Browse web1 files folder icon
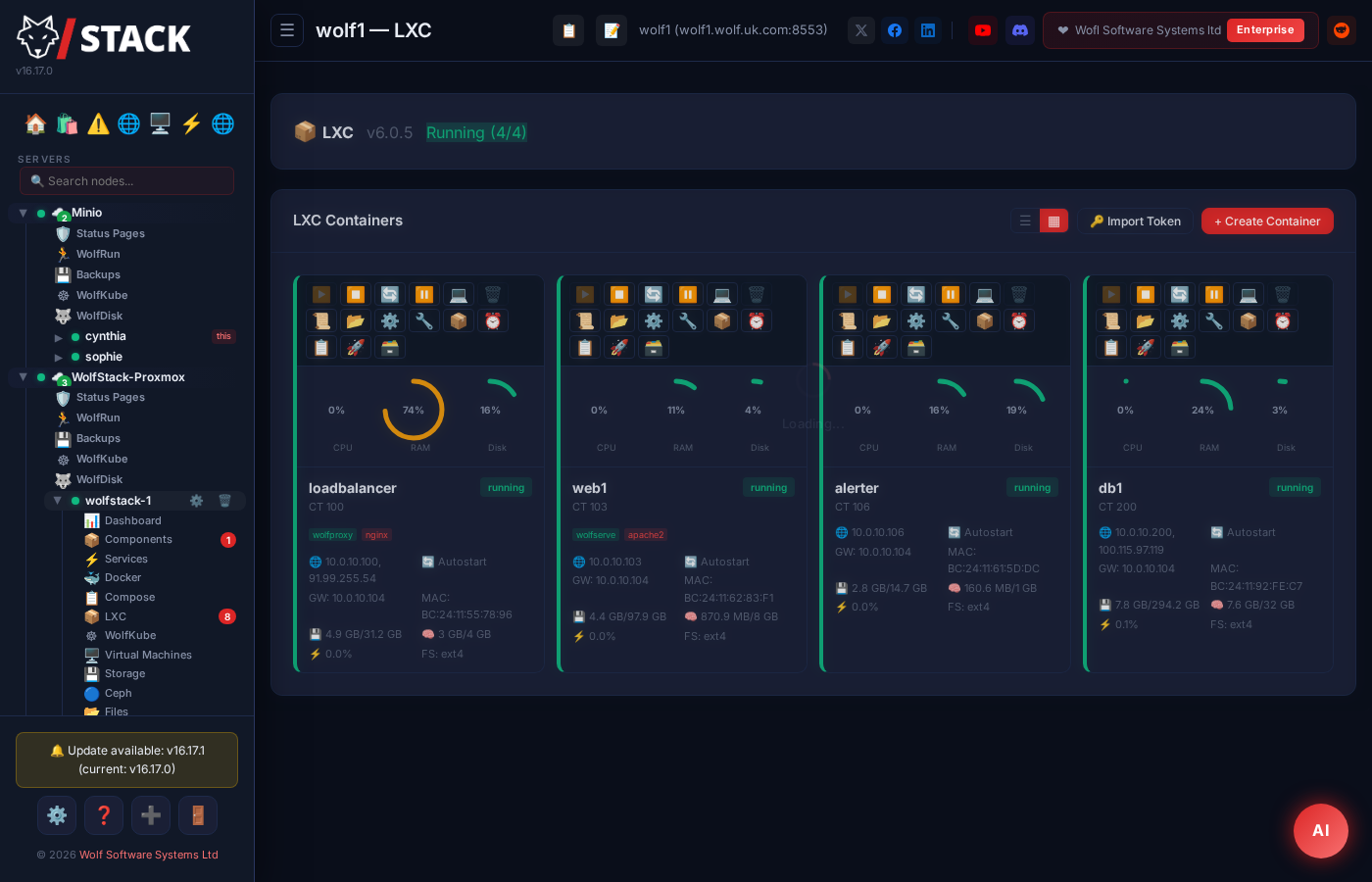 619,320
